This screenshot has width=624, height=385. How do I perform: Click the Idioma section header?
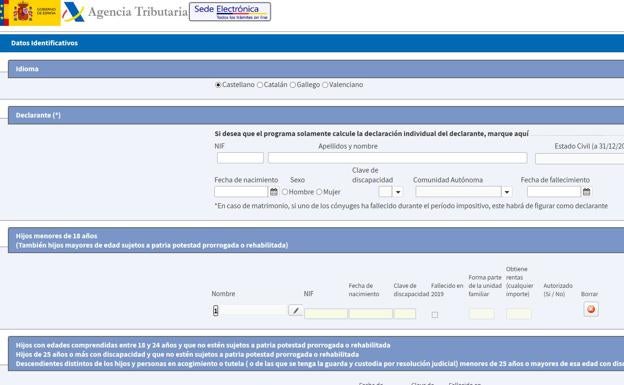click(316, 69)
